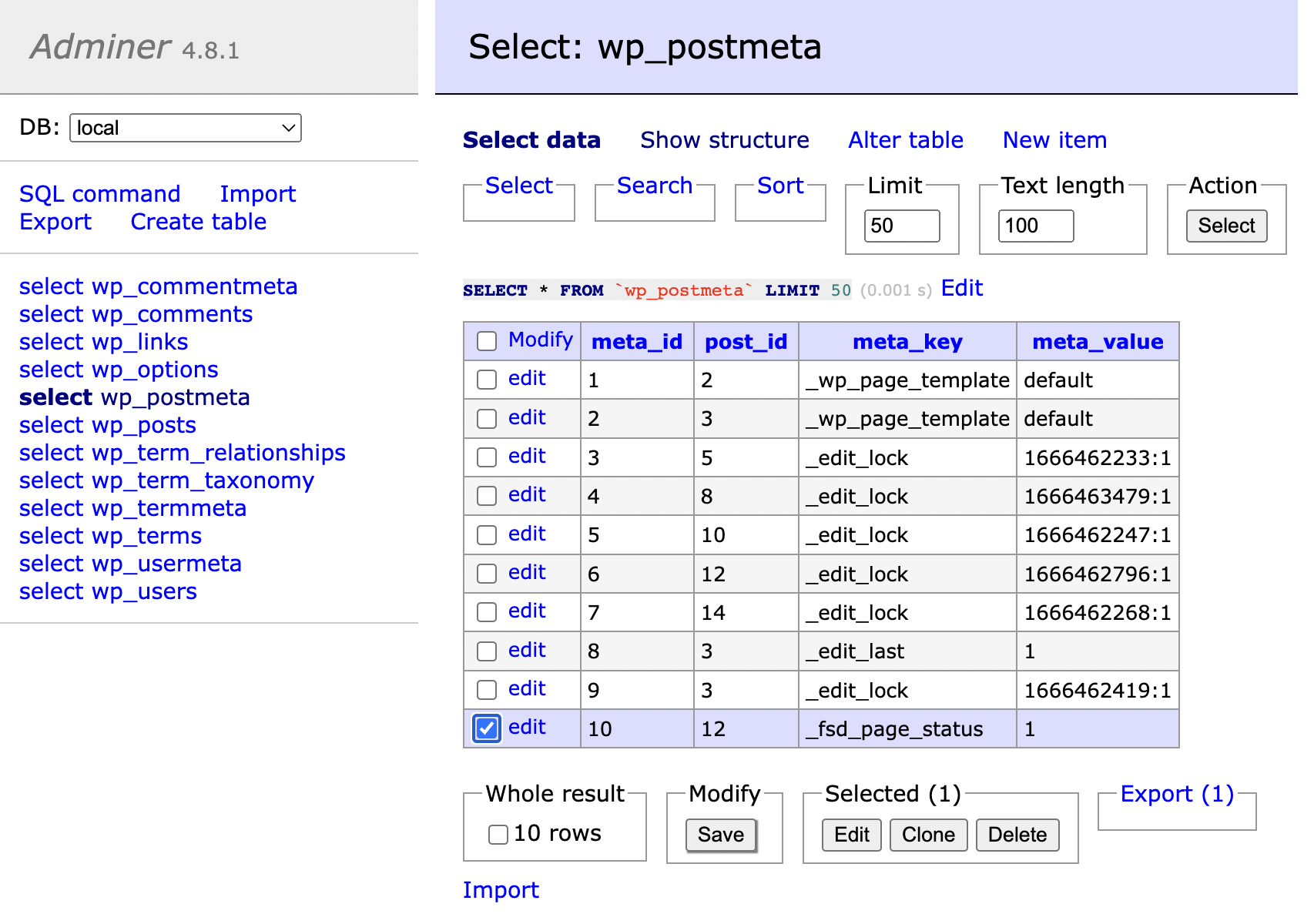
Task: Expand the Select fieldset
Action: tap(518, 186)
